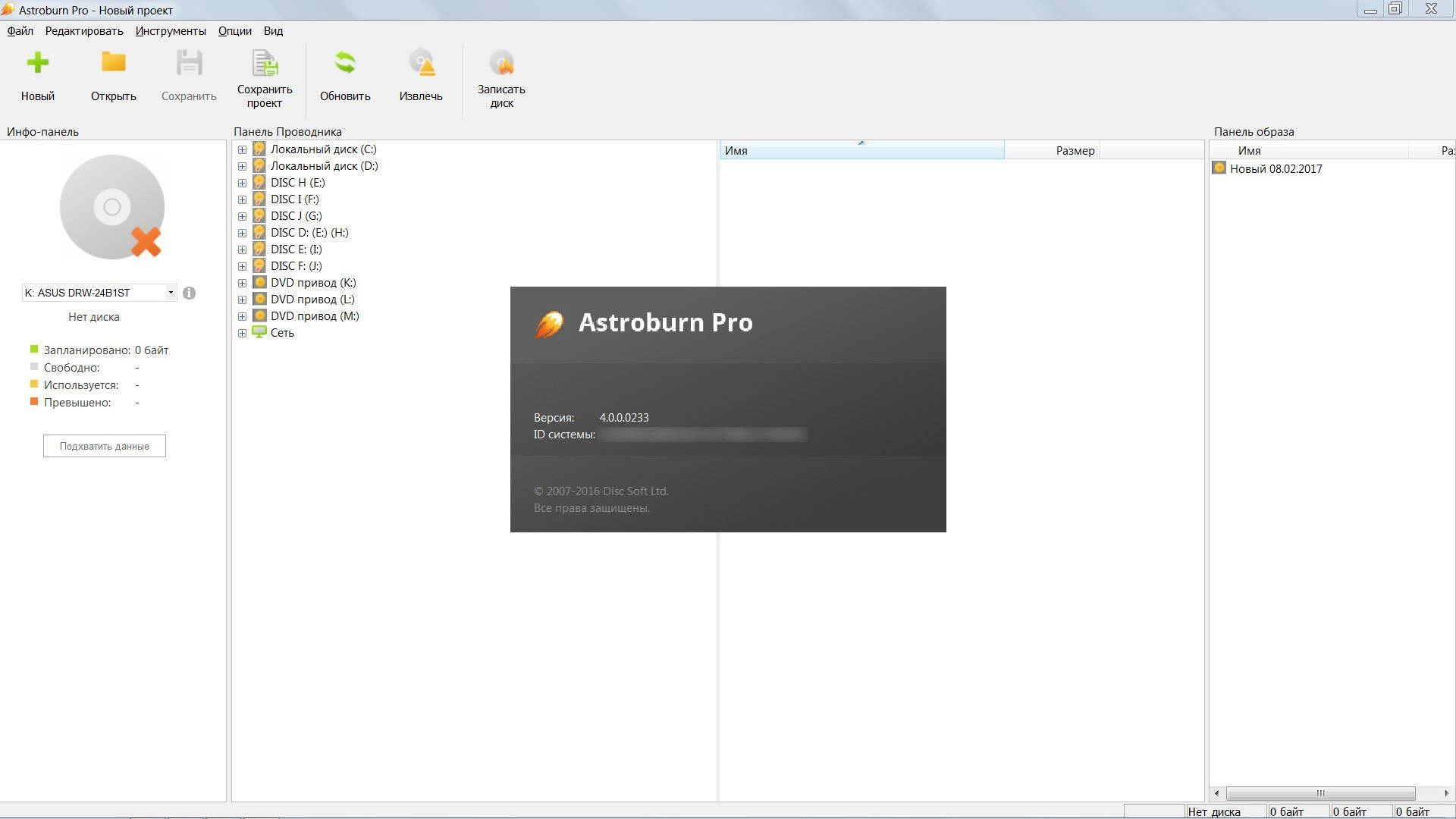Screen dimensions: 1456x819
Task: Open the Файл menu
Action: pyautogui.click(x=20, y=31)
